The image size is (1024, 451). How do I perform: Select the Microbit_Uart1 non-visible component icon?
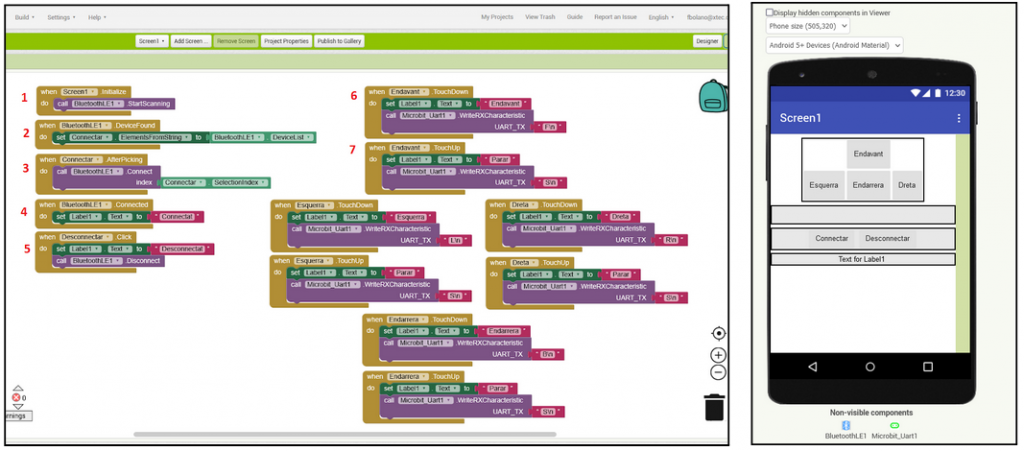pyautogui.click(x=894, y=425)
